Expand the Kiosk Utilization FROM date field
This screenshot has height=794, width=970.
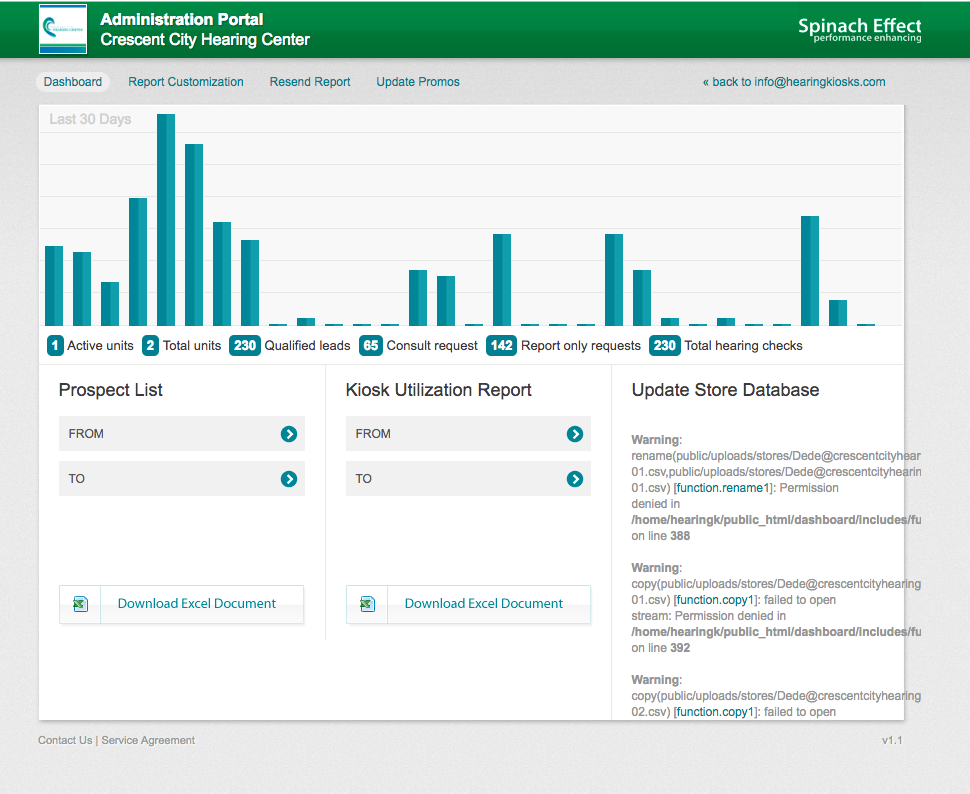(457, 434)
